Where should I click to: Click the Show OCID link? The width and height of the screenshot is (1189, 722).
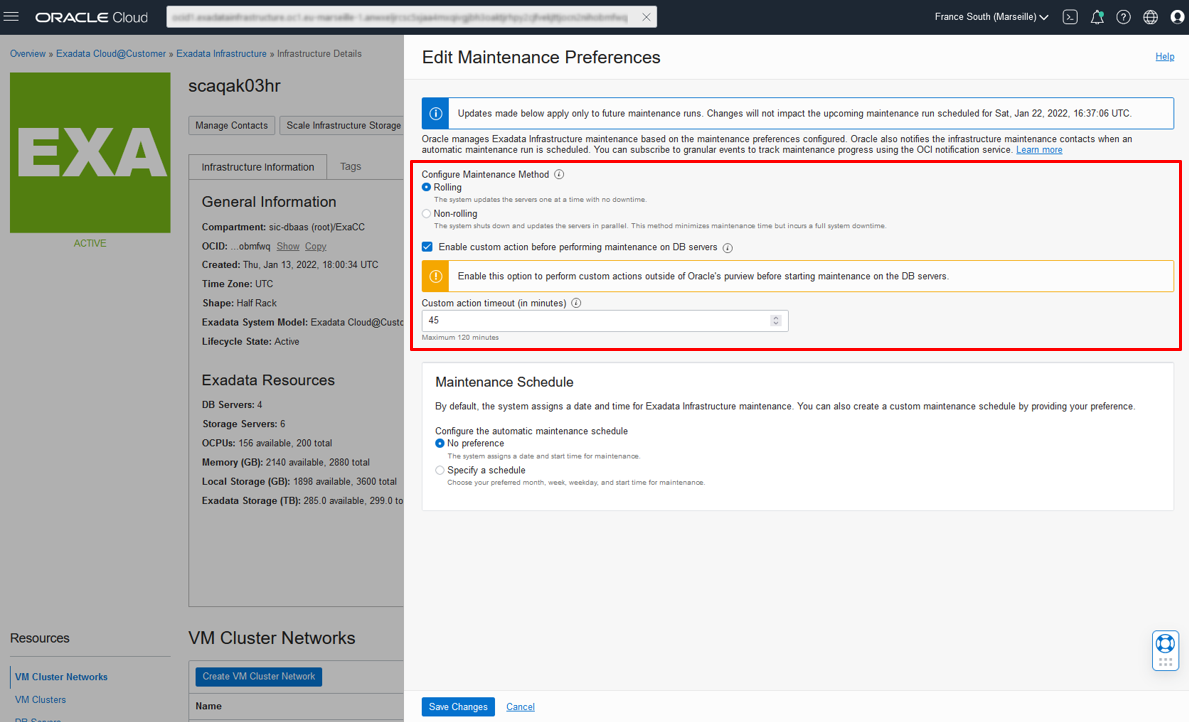click(288, 246)
